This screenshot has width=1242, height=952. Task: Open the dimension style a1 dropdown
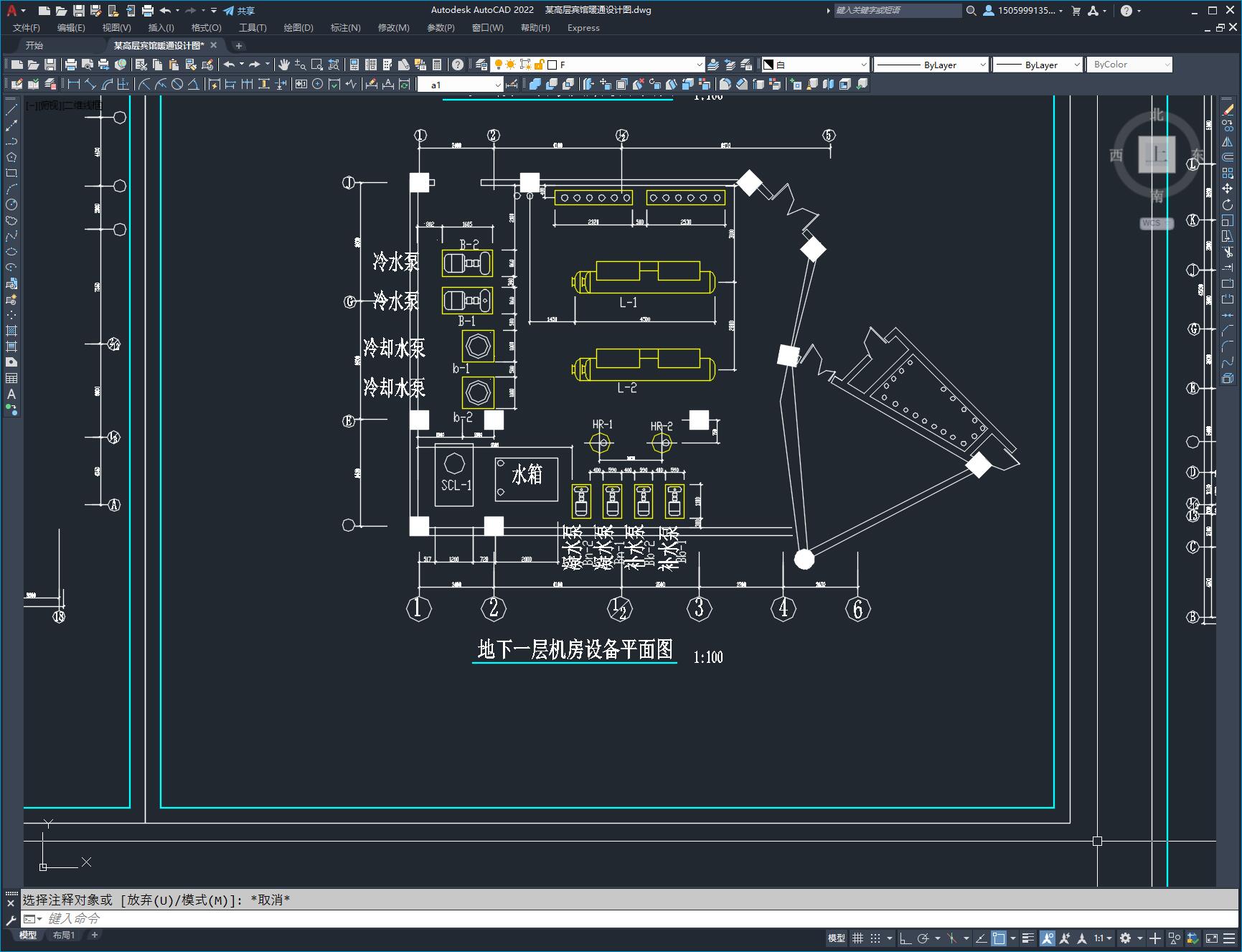point(461,85)
